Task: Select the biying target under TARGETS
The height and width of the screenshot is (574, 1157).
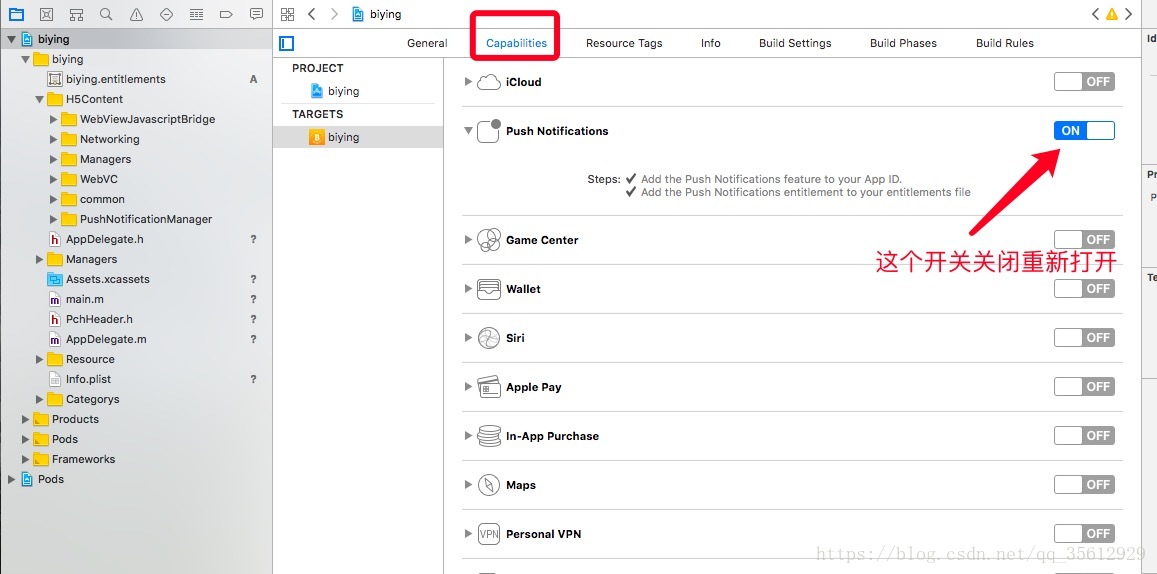Action: click(x=357, y=137)
